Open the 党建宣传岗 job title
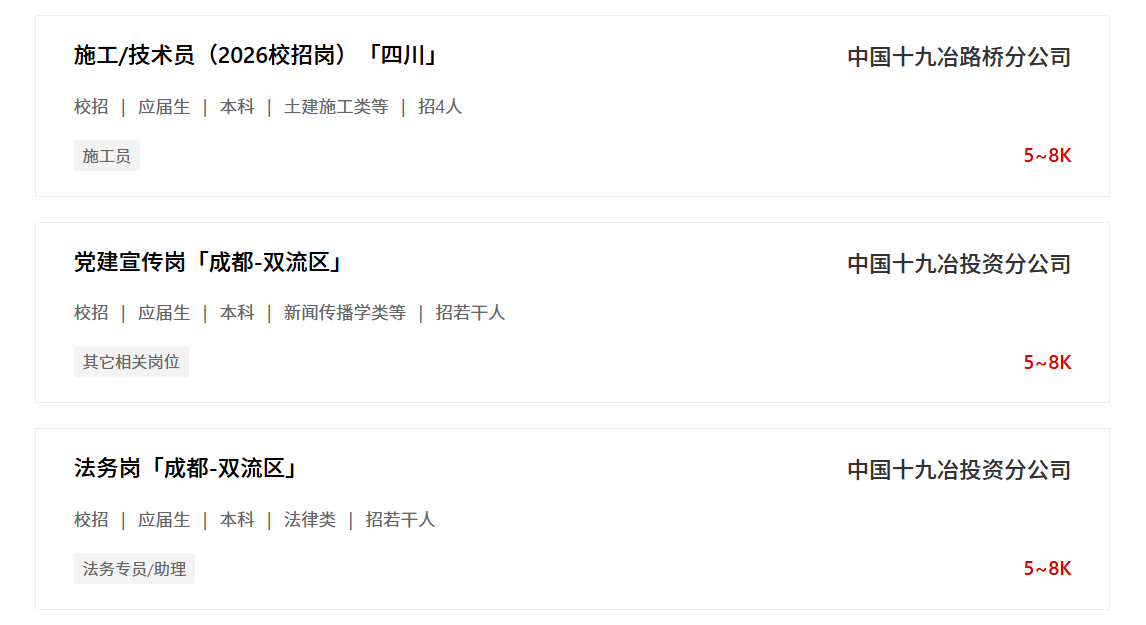The height and width of the screenshot is (625, 1146). tap(209, 263)
